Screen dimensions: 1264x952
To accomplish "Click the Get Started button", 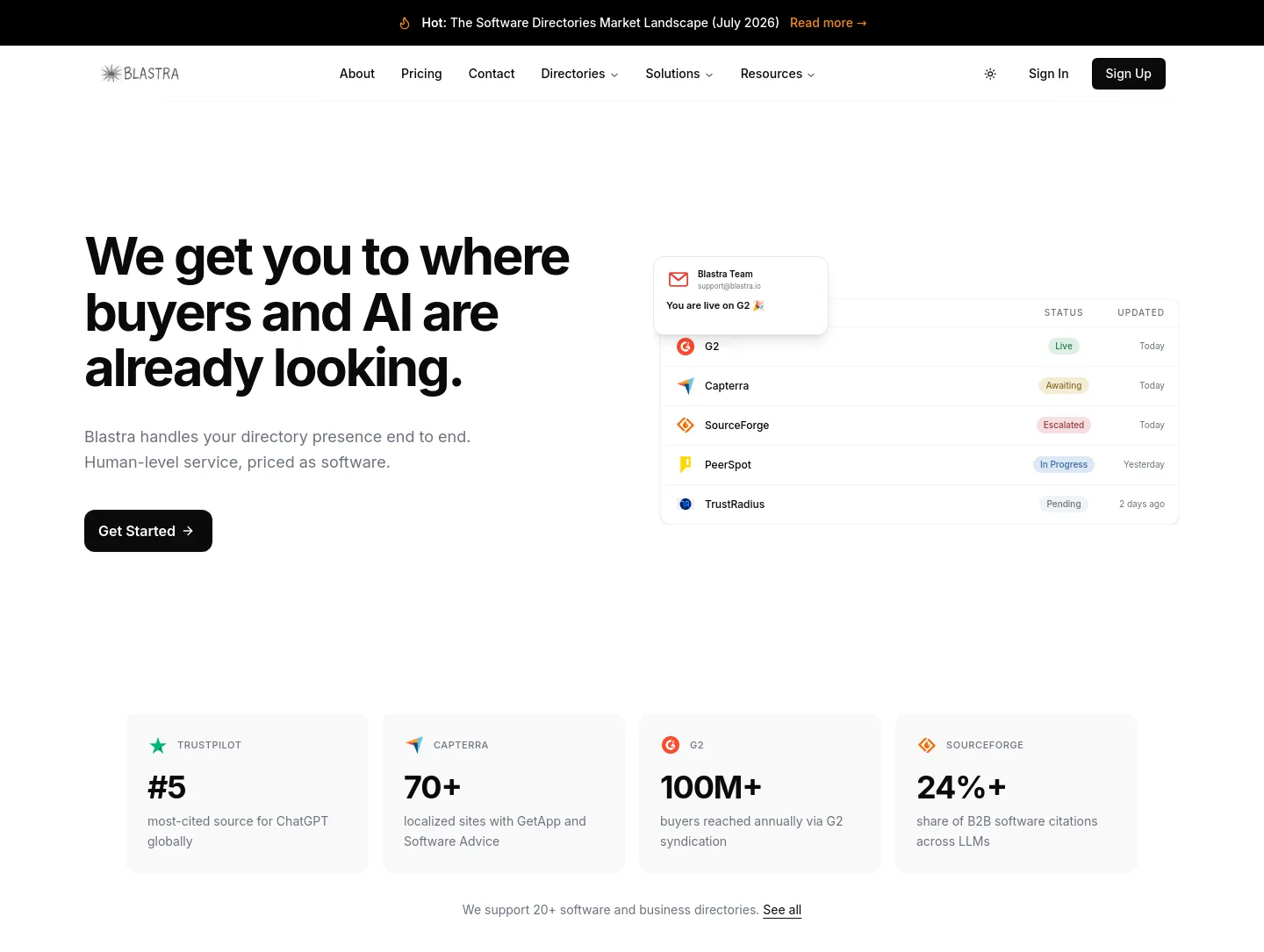I will (148, 531).
